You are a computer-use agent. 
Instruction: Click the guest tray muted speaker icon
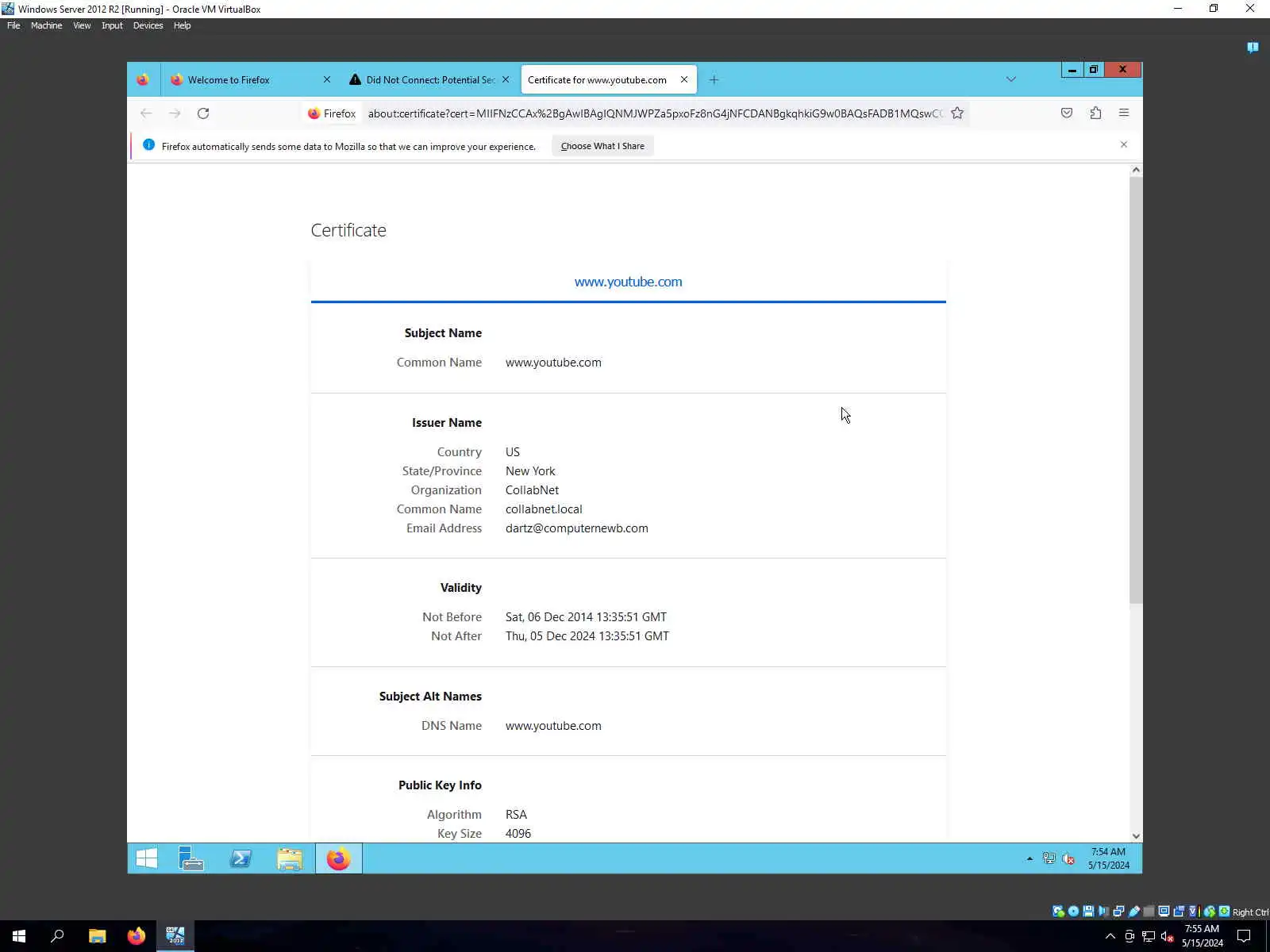1068,858
